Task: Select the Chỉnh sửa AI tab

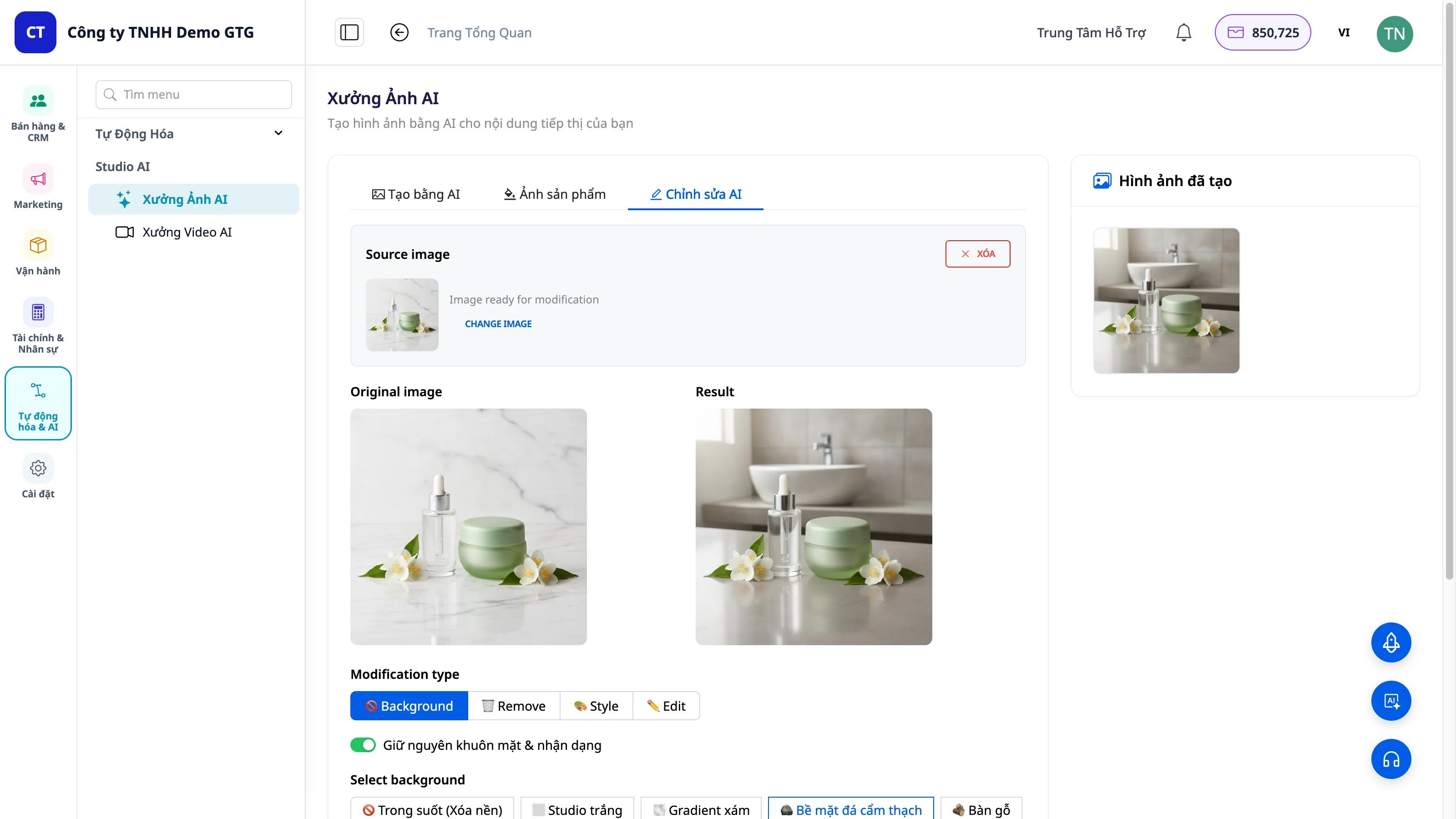Action: [x=695, y=194]
